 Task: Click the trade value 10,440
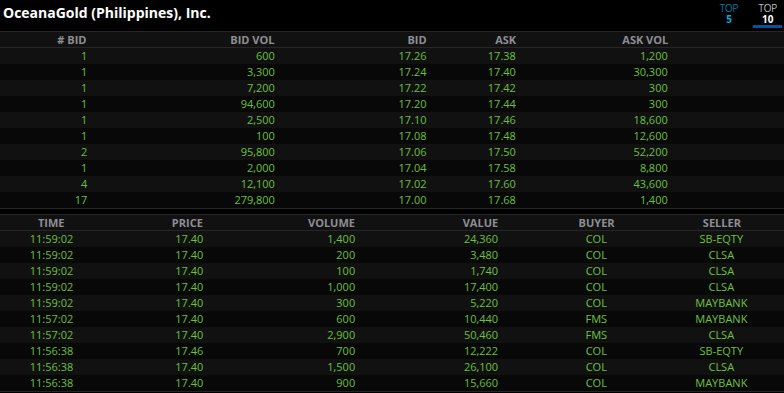[x=480, y=319]
